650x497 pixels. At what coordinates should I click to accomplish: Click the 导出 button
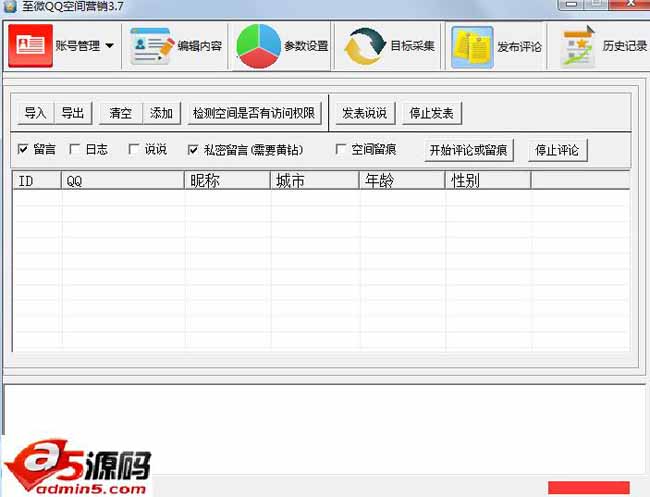click(73, 113)
